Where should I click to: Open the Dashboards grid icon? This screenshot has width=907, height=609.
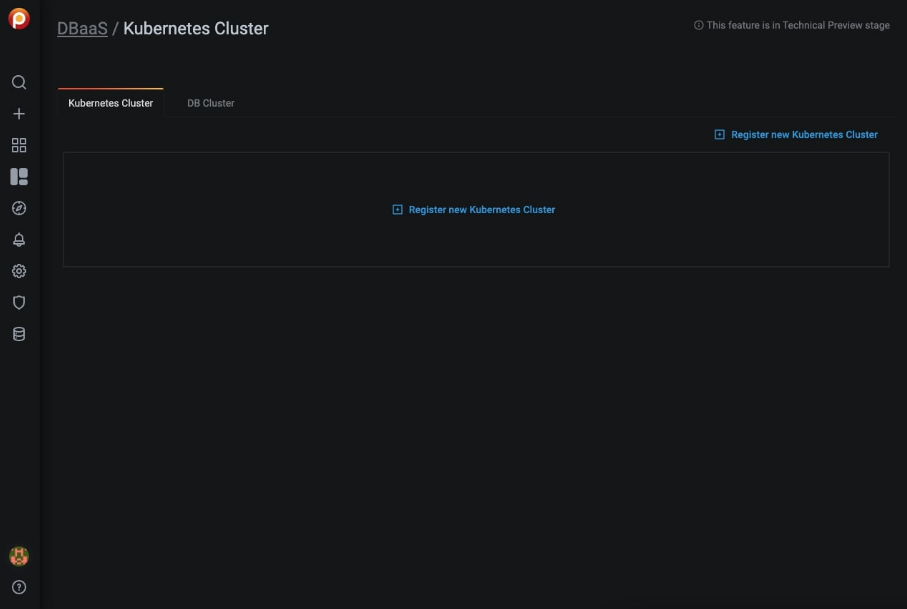[19, 145]
